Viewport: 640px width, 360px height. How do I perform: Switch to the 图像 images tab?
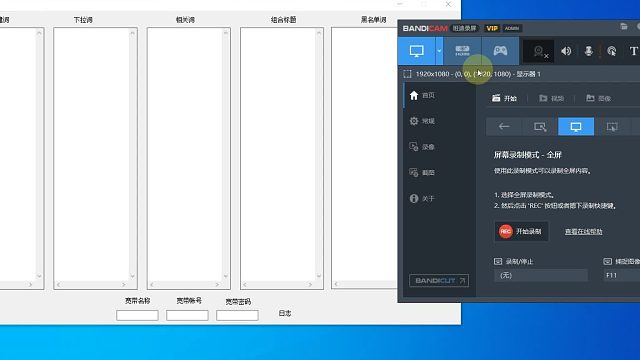598,98
